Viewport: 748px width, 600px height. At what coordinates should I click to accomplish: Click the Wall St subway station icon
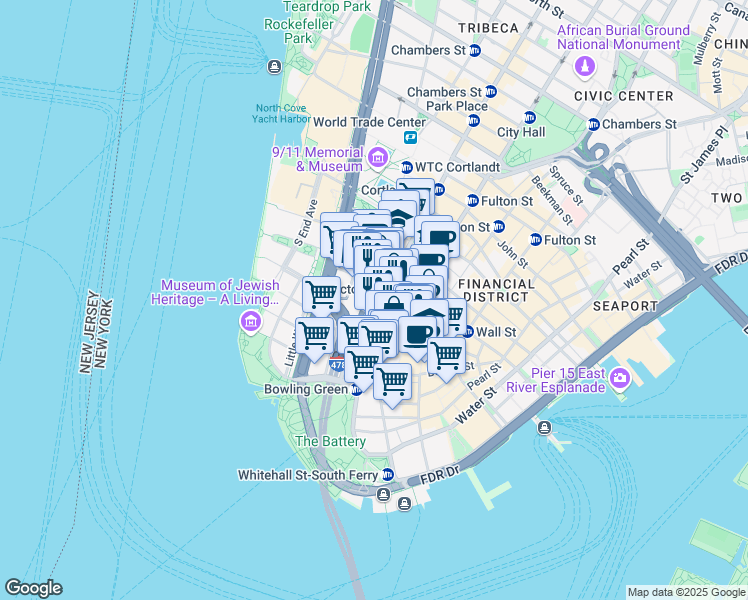468,331
